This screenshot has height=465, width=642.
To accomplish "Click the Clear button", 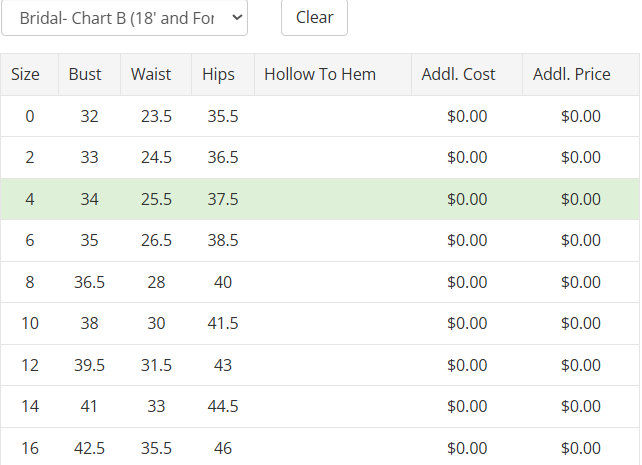I will 314,18.
